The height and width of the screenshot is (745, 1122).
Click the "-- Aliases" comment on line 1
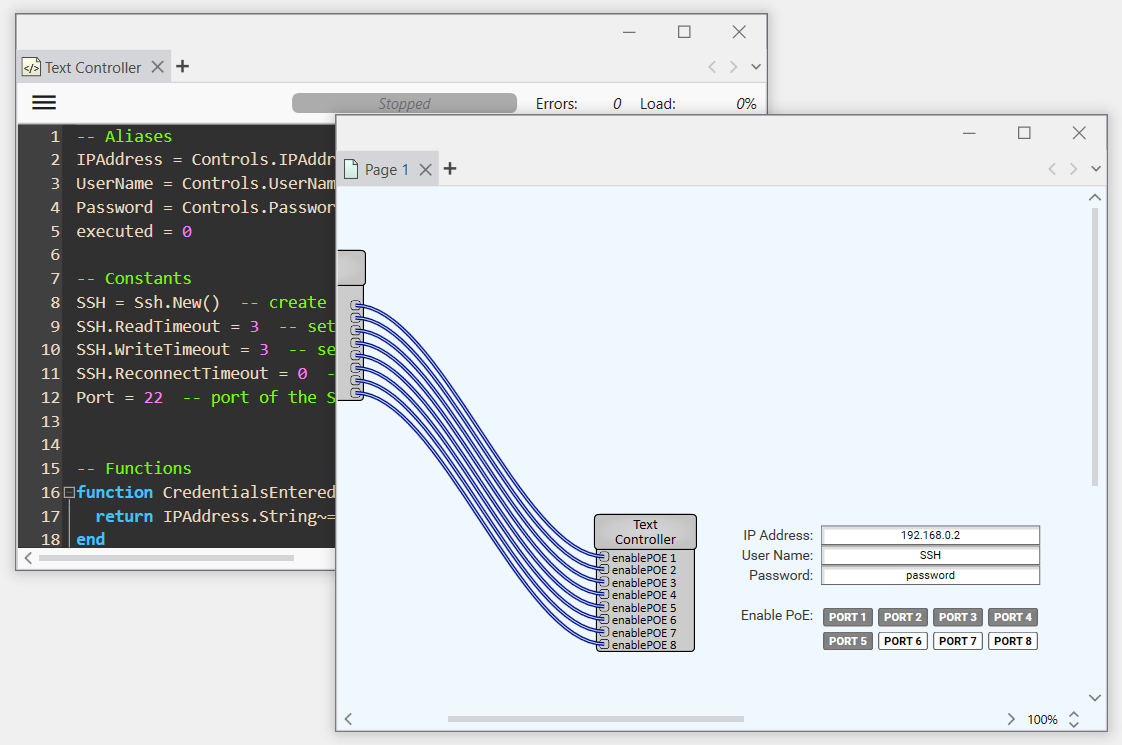point(125,136)
